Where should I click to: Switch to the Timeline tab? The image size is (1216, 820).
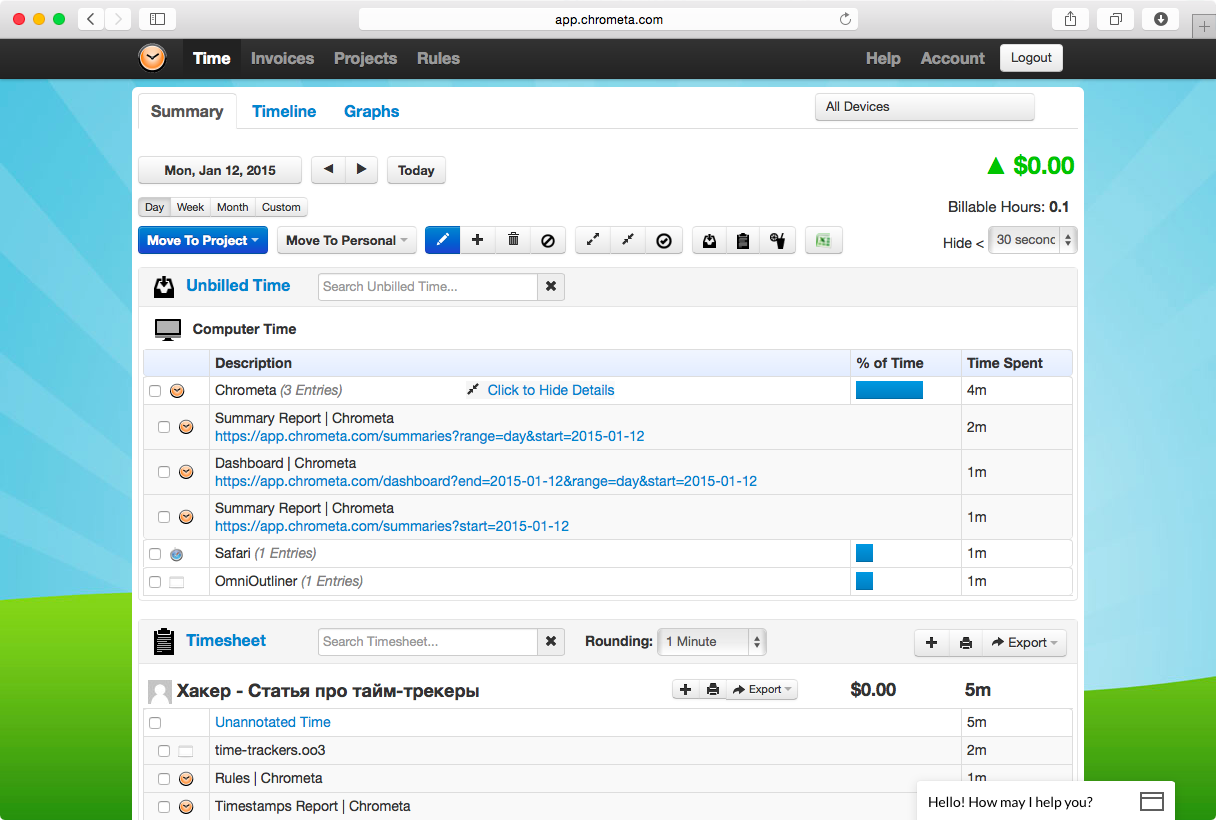[284, 111]
